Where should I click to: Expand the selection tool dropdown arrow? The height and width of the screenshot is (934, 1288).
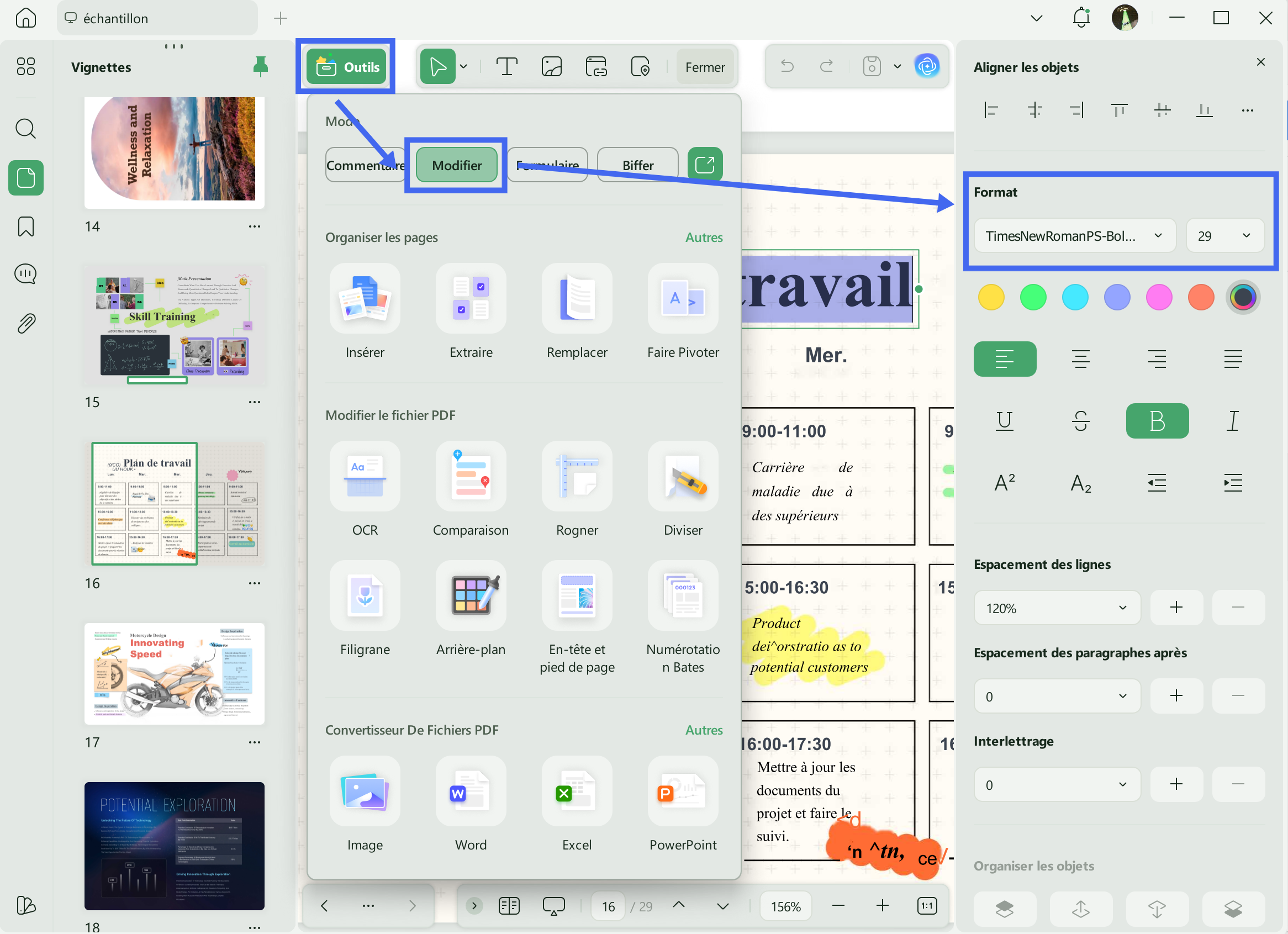(463, 67)
